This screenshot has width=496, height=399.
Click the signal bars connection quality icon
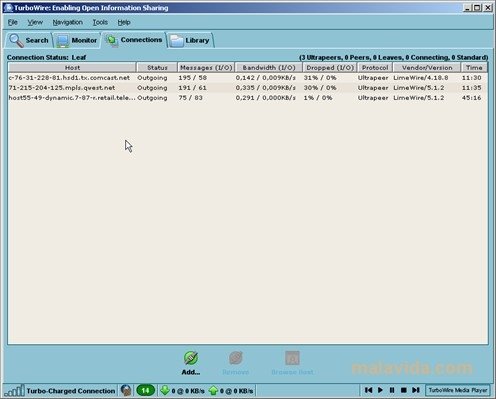pyautogui.click(x=14, y=390)
